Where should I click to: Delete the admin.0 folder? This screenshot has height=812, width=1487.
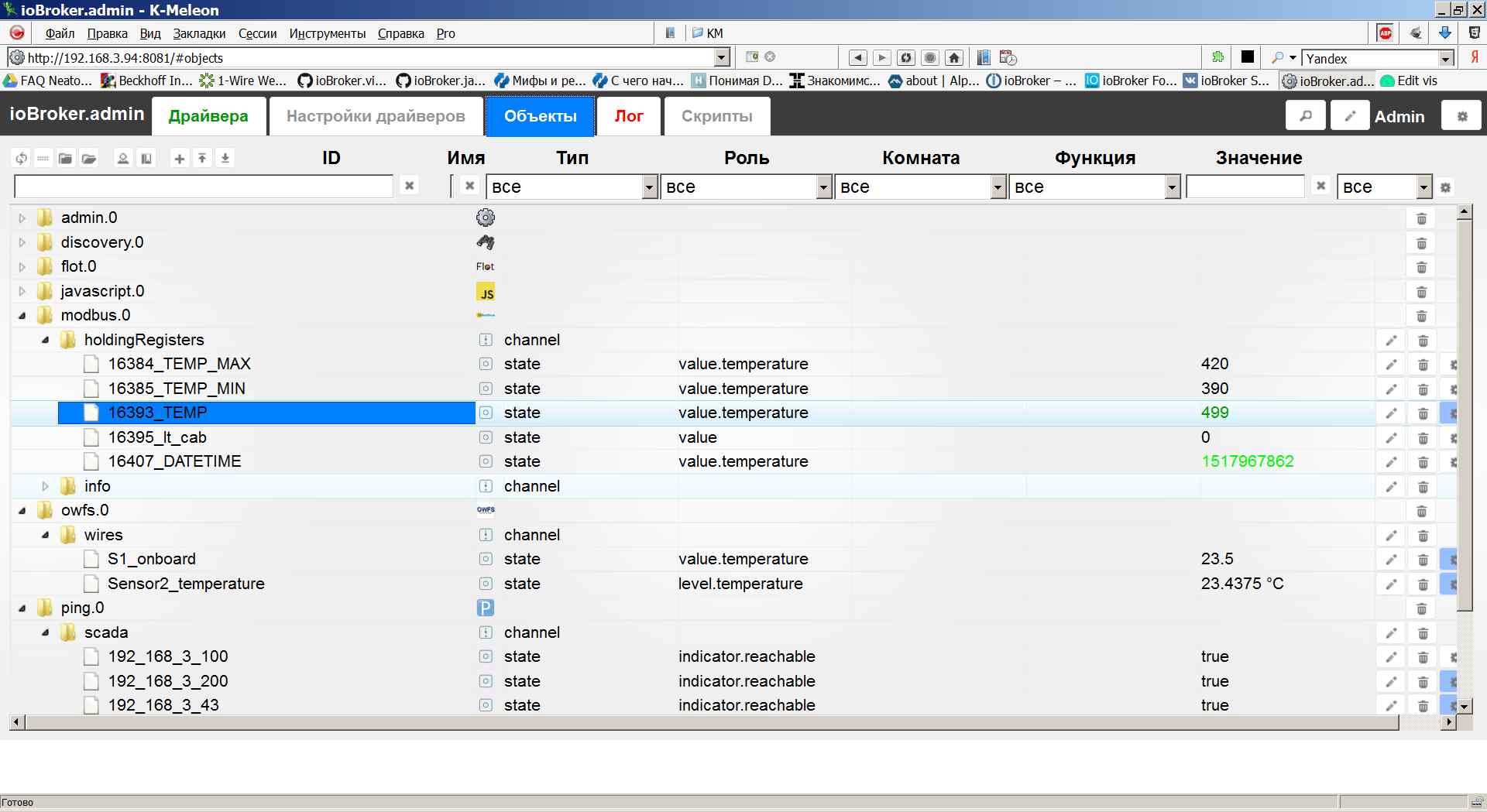click(x=1421, y=218)
